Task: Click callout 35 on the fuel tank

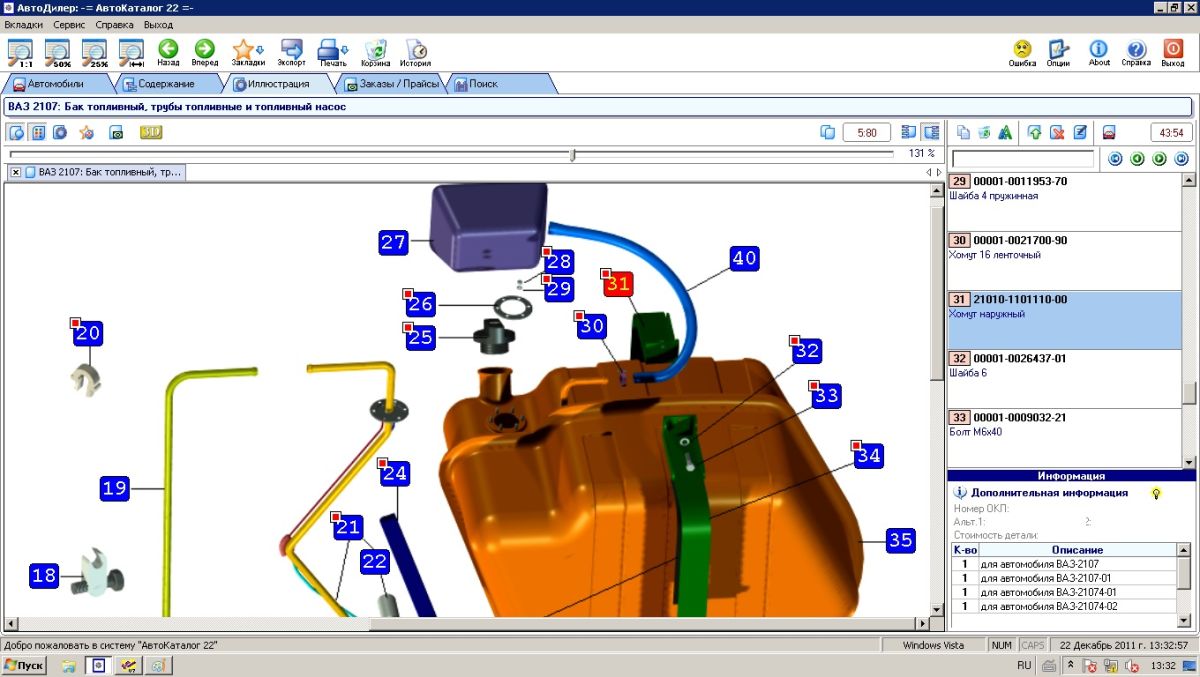Action: 901,540
